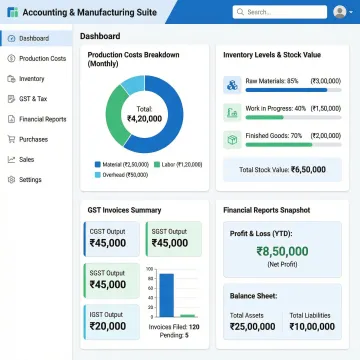Click the Work in Progress bar

point(293,117)
